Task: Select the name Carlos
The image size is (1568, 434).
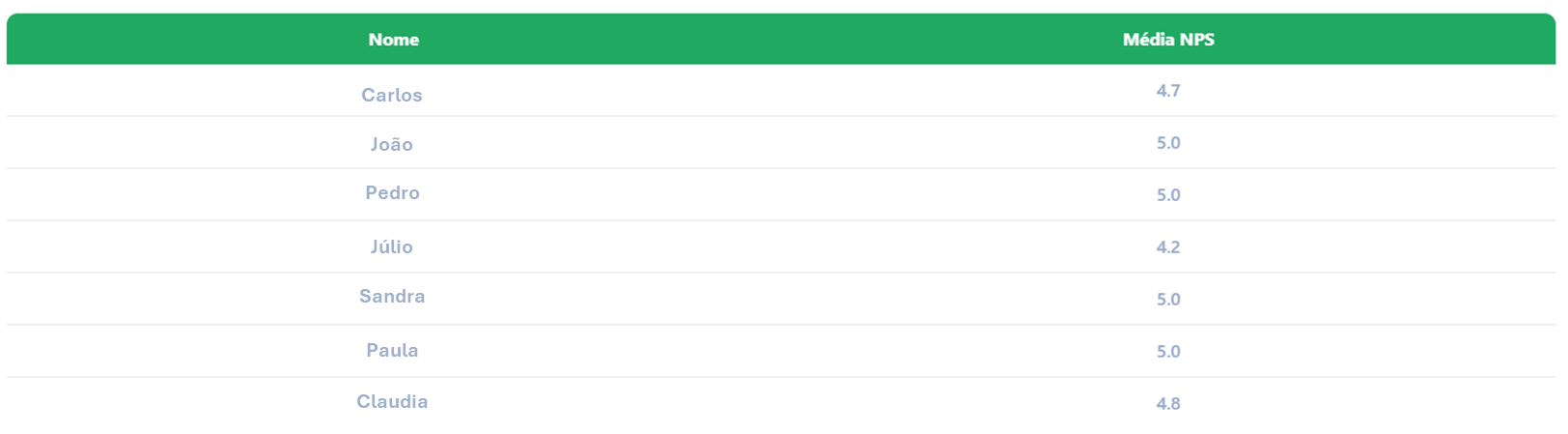Action: (x=392, y=95)
